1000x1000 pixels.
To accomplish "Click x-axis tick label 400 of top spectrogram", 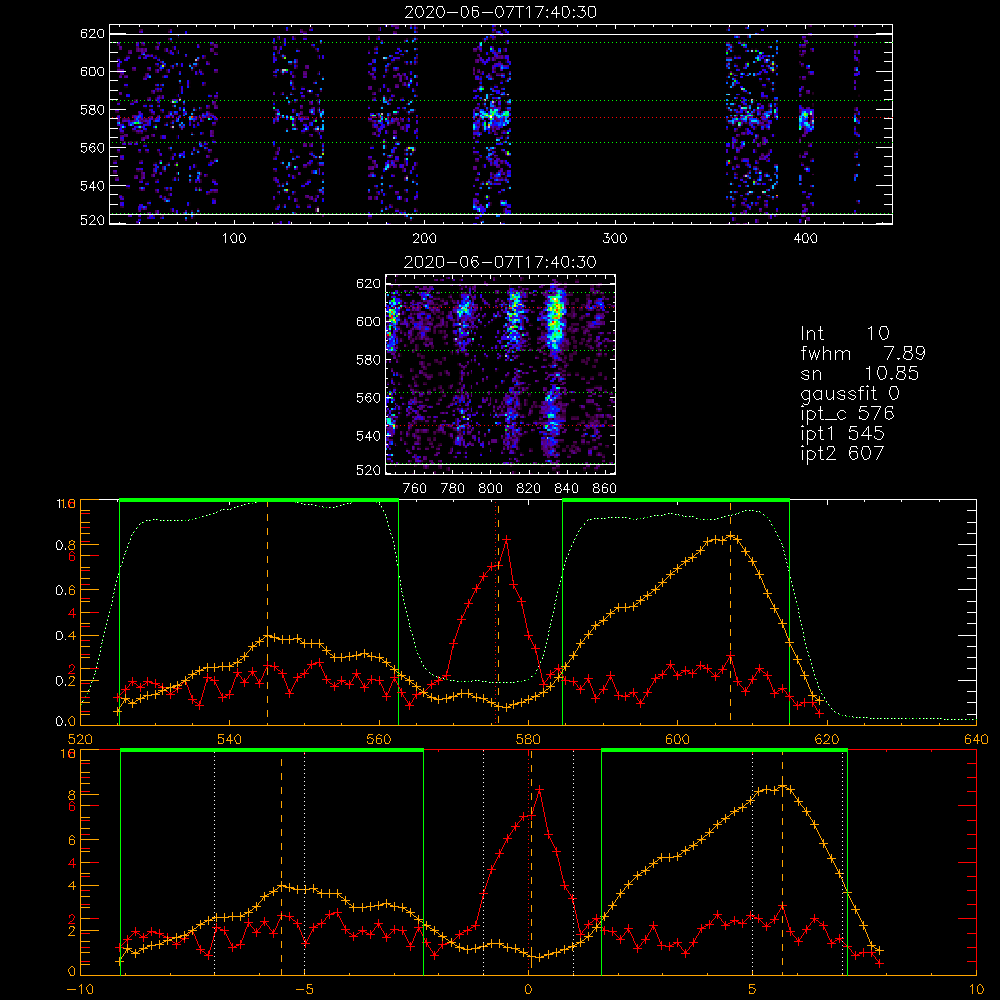I will (805, 239).
